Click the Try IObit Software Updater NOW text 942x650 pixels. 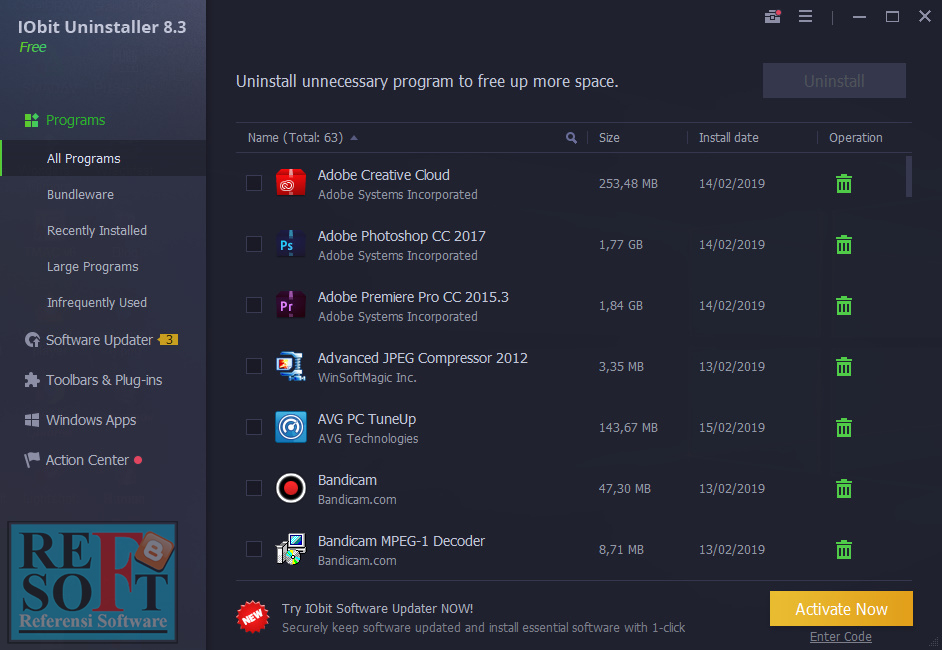pos(377,609)
